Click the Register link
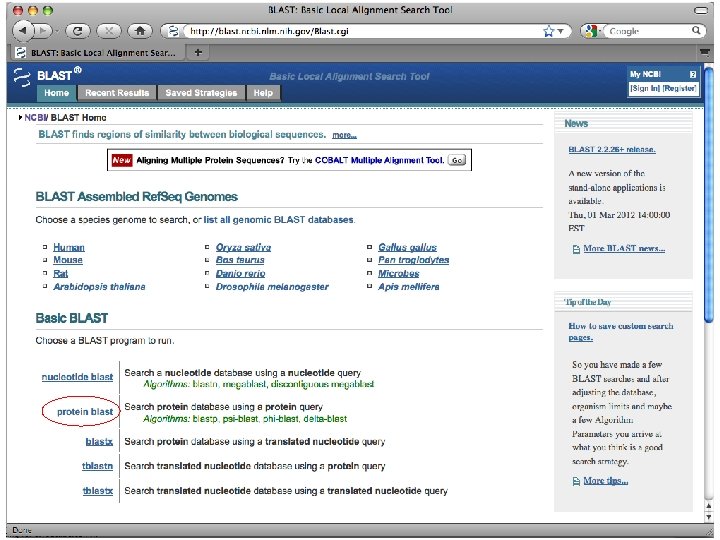This screenshot has width=720, height=540. [x=680, y=88]
